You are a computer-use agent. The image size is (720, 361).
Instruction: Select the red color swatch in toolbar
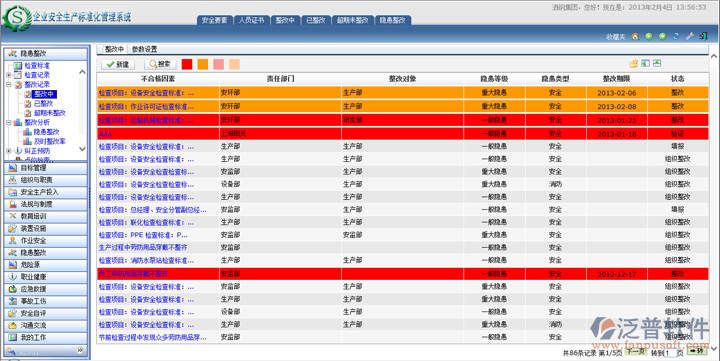tap(187, 64)
